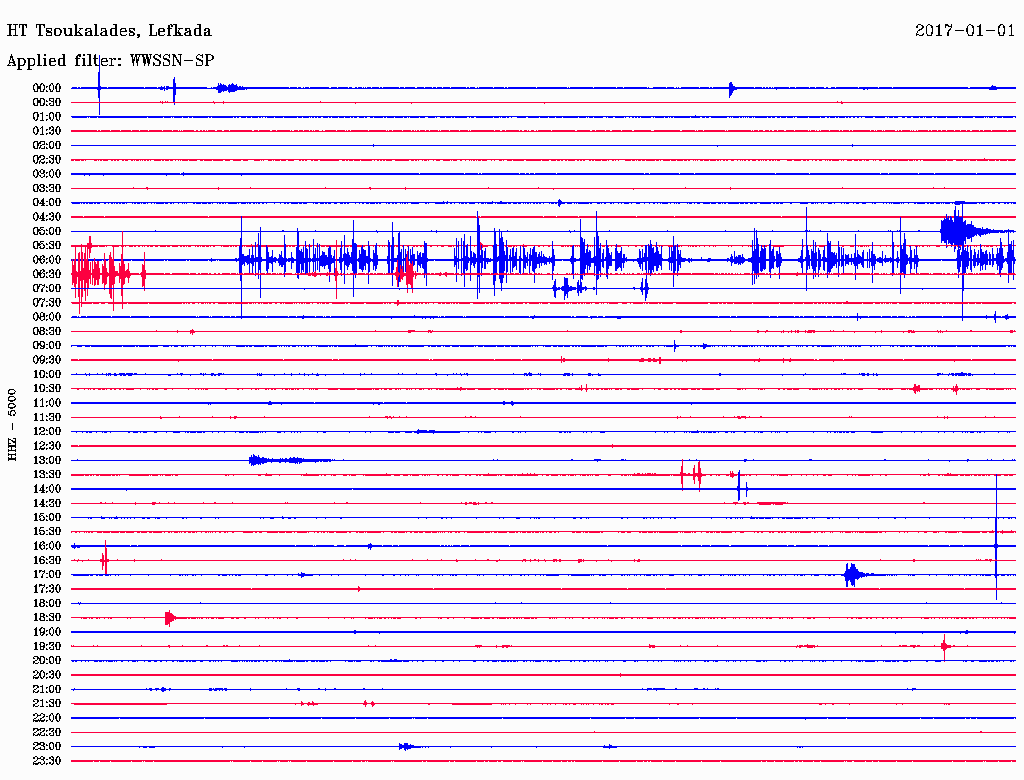Select the 00:30 time label
Screen dimensions: 1024x780
point(46,103)
